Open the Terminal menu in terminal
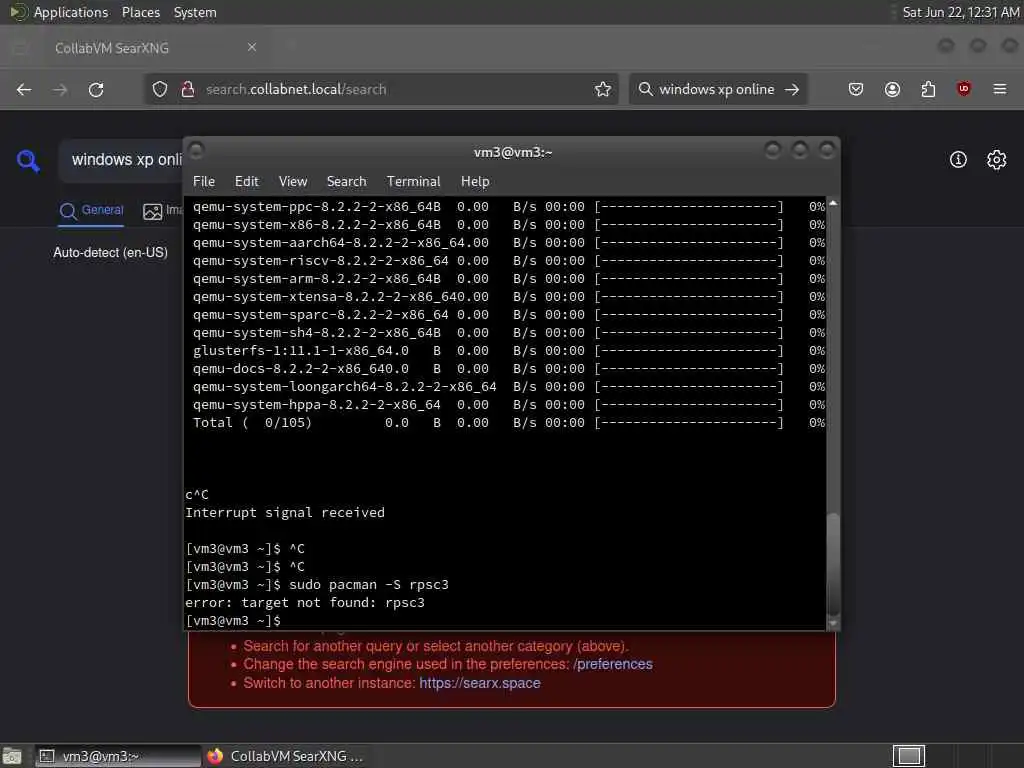The image size is (1024, 768). [x=413, y=182]
